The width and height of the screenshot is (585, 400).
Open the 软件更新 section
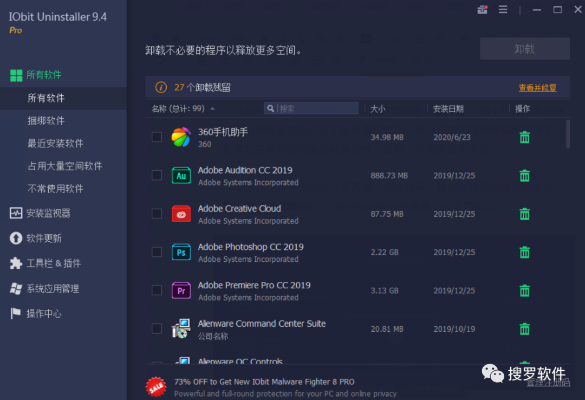tap(44, 238)
